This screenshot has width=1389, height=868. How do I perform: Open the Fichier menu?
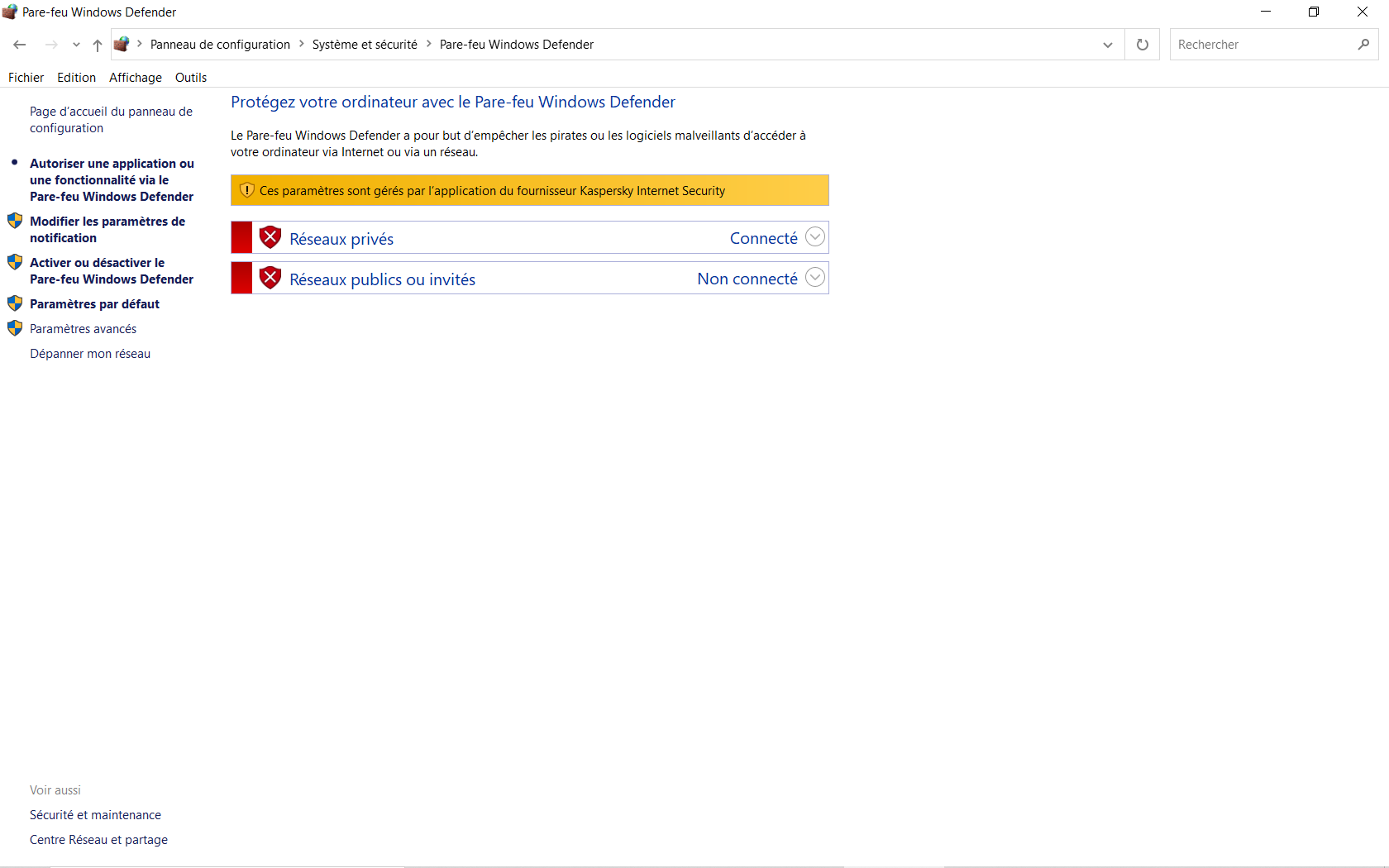pos(26,78)
